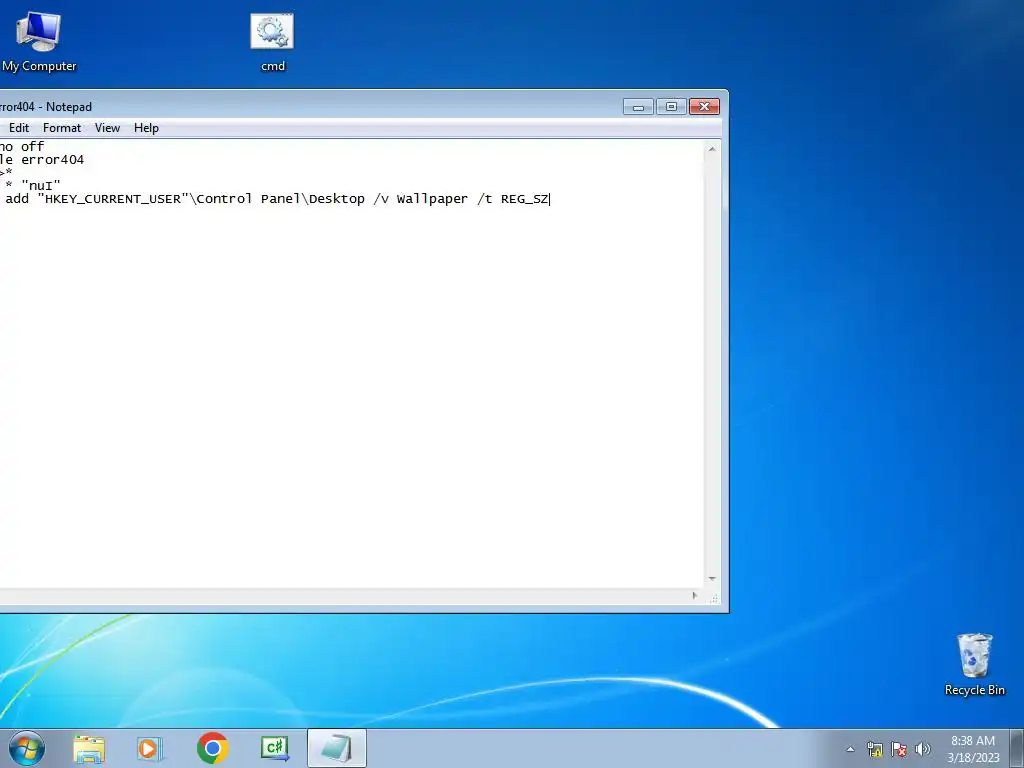Launch Google Chrome from the taskbar
The image size is (1024, 768).
[212, 748]
